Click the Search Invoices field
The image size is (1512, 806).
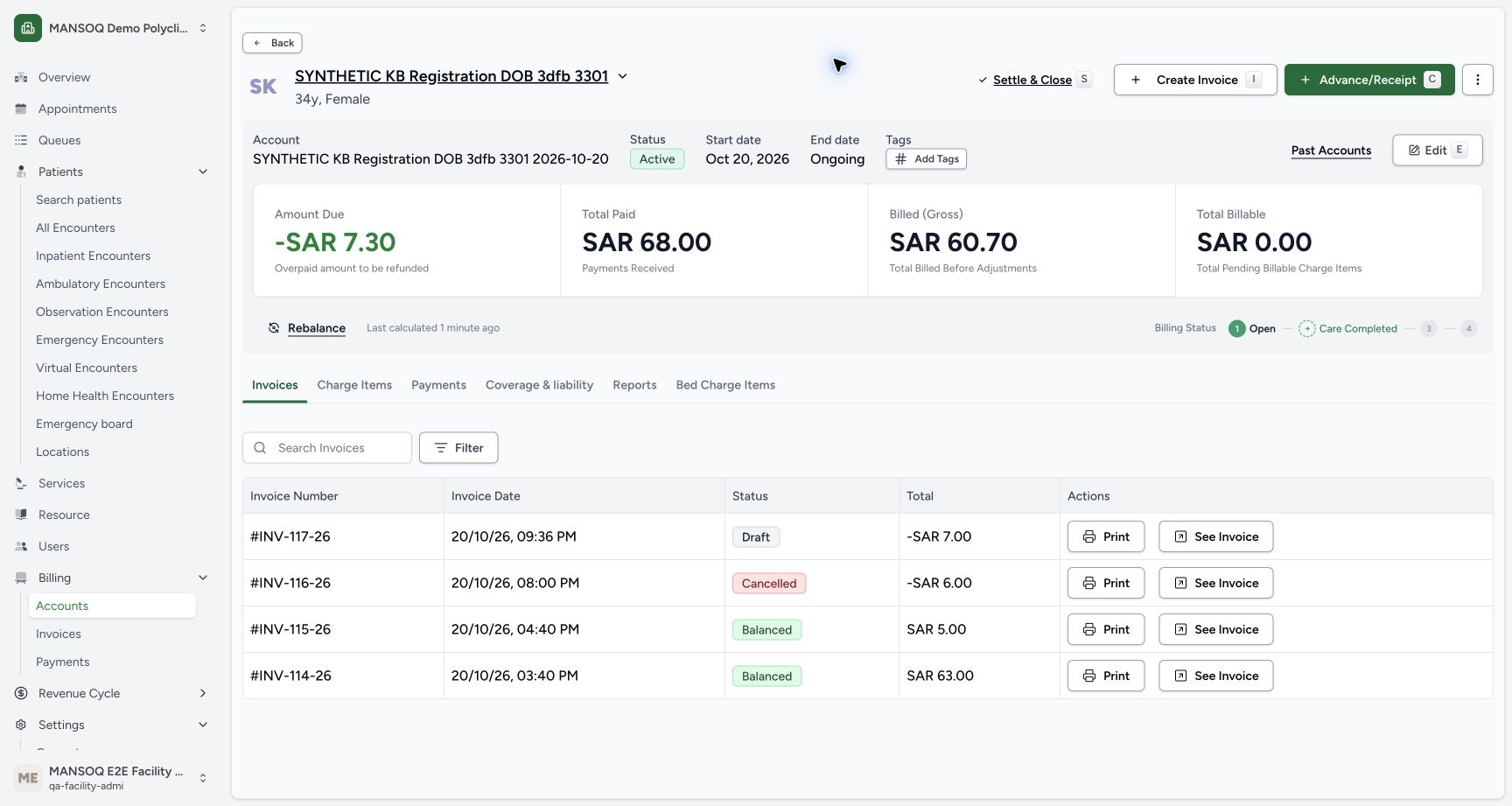click(x=327, y=448)
